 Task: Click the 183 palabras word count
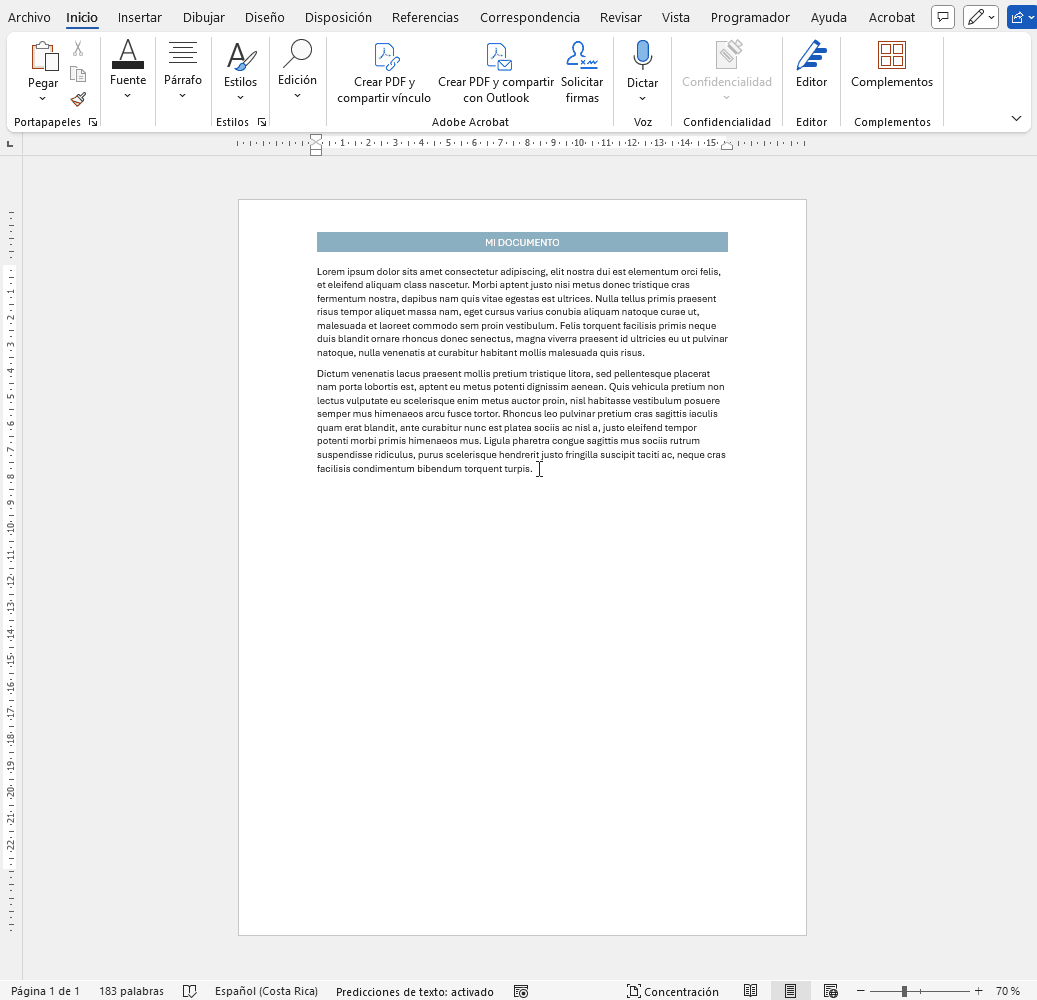click(131, 991)
